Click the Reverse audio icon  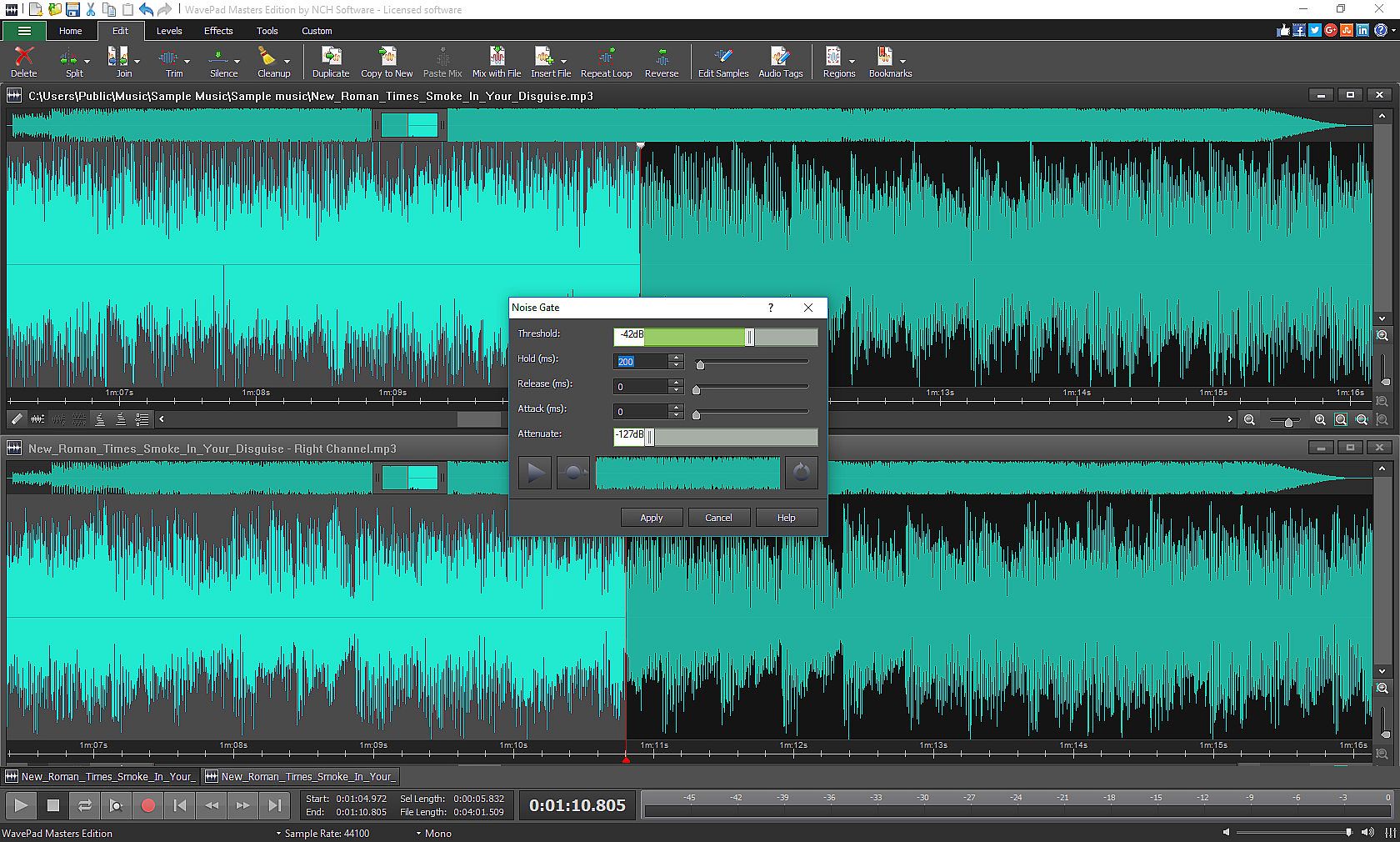pos(662,62)
